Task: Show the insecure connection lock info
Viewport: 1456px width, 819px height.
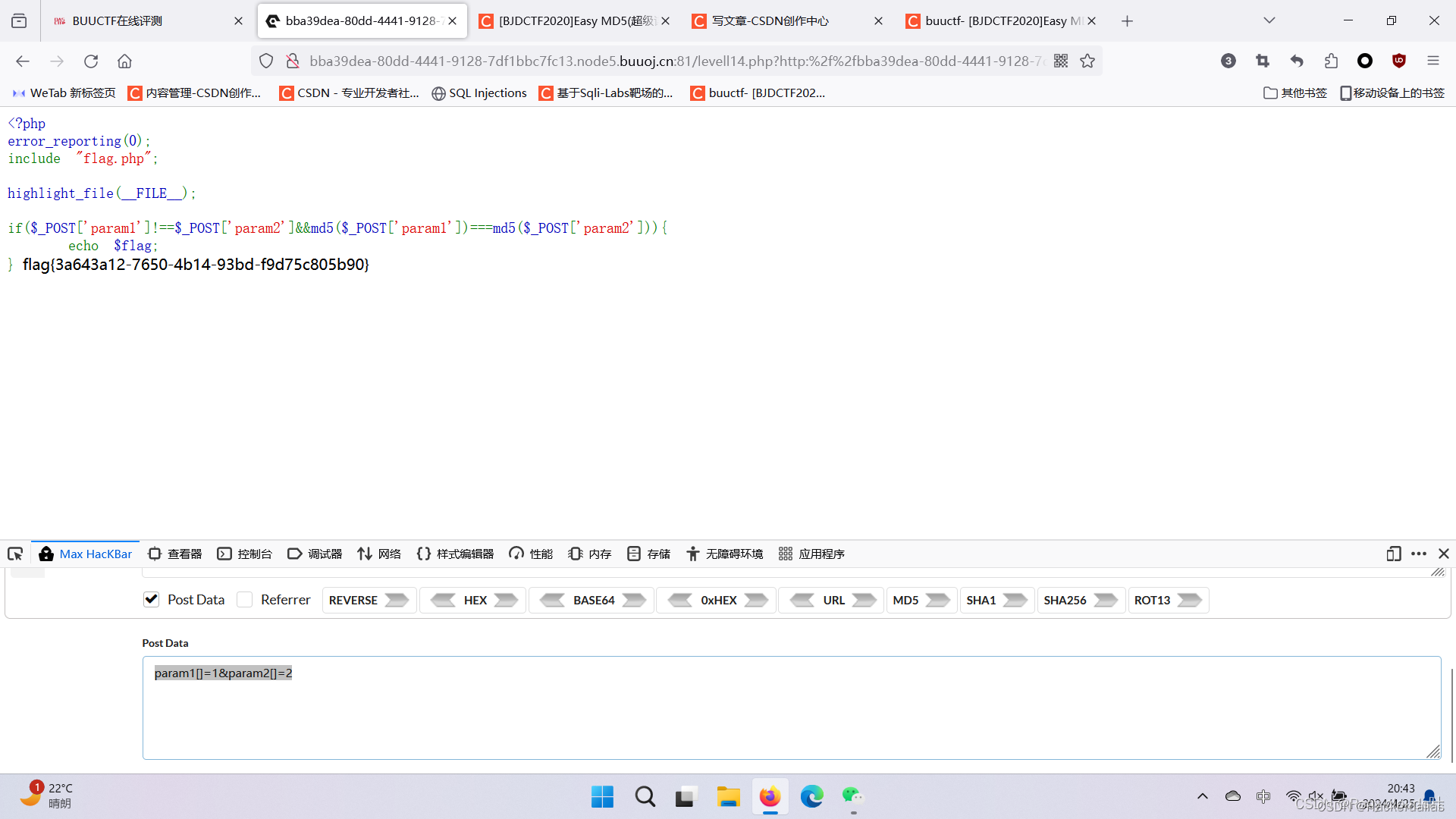Action: 292,61
